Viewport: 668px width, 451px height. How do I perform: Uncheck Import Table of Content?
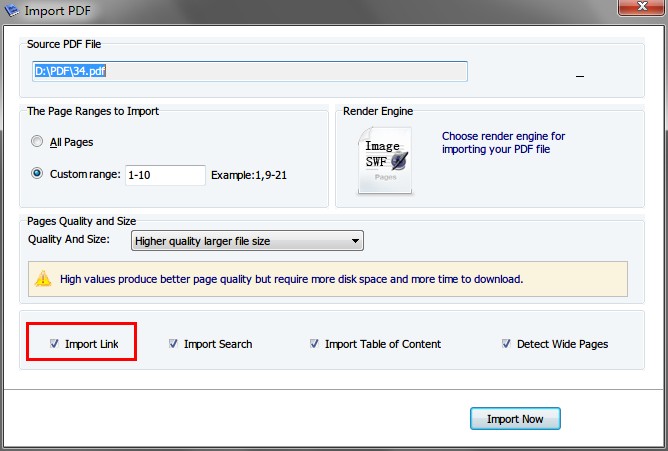(314, 343)
